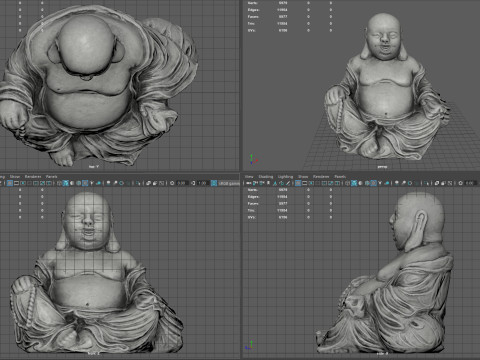Screen dimensions: 480x360
Task: Click 'Edges:' heads-up label in perspective viewport
Action: coord(253,10)
